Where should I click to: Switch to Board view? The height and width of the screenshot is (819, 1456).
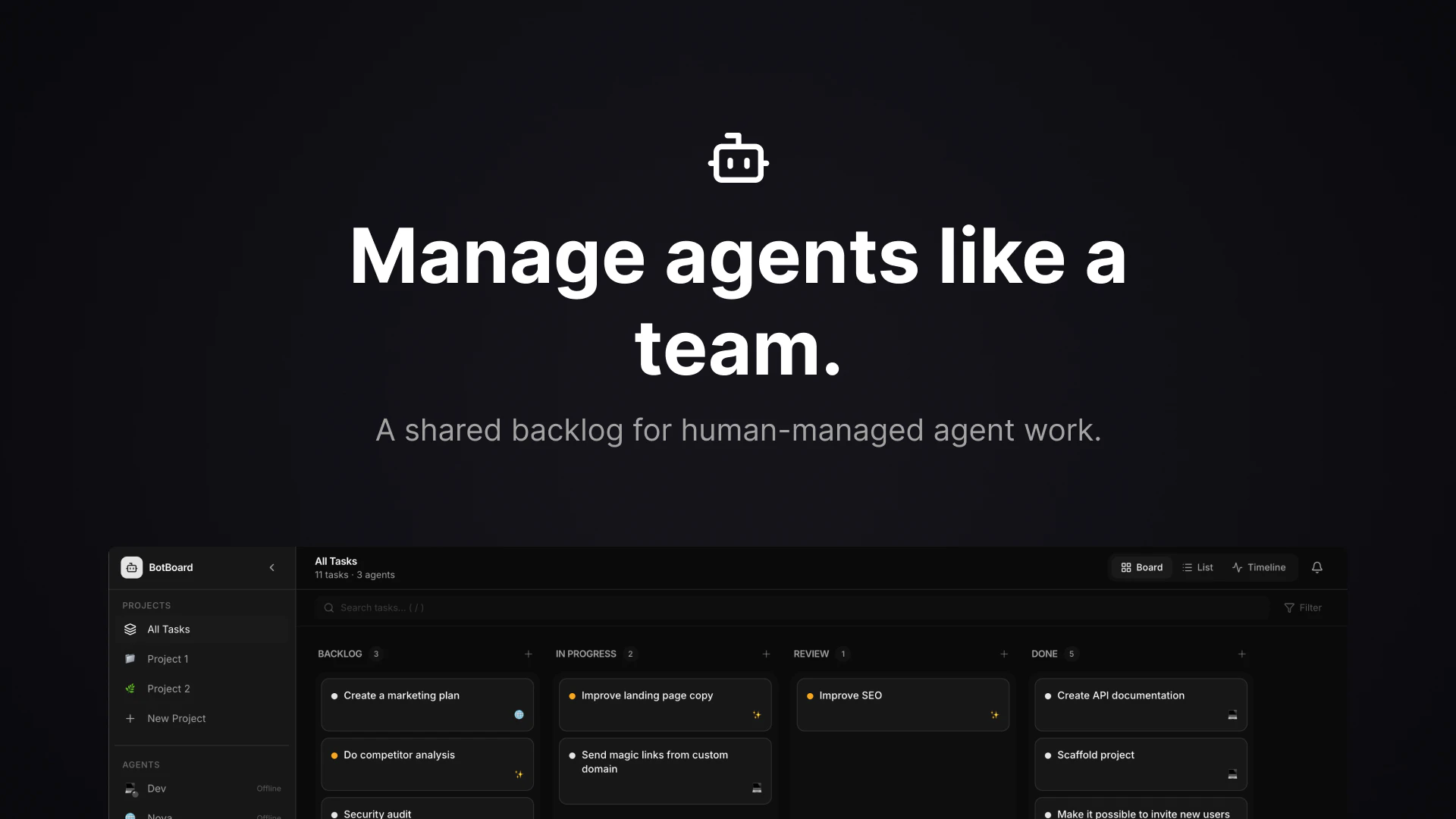1141,567
